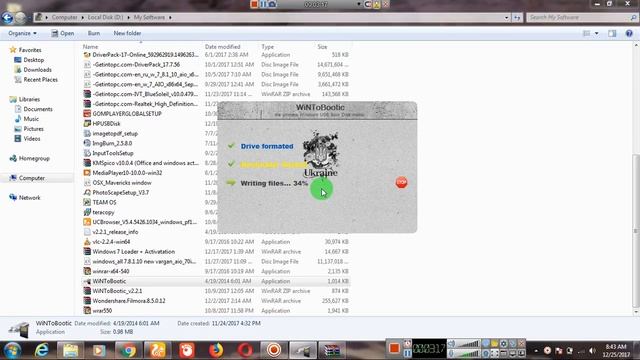Image resolution: width=640 pixels, height=360 pixels.
Task: Open the view options dropdown arrow
Action: [x=596, y=33]
